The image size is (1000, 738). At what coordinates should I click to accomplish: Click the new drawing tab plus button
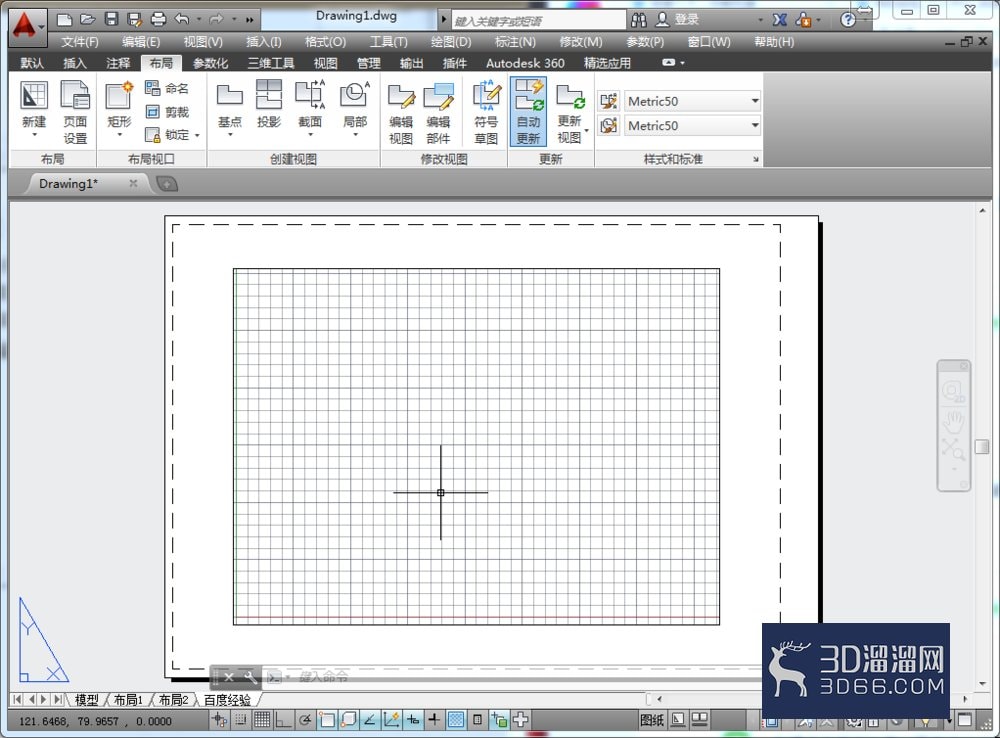pos(166,184)
